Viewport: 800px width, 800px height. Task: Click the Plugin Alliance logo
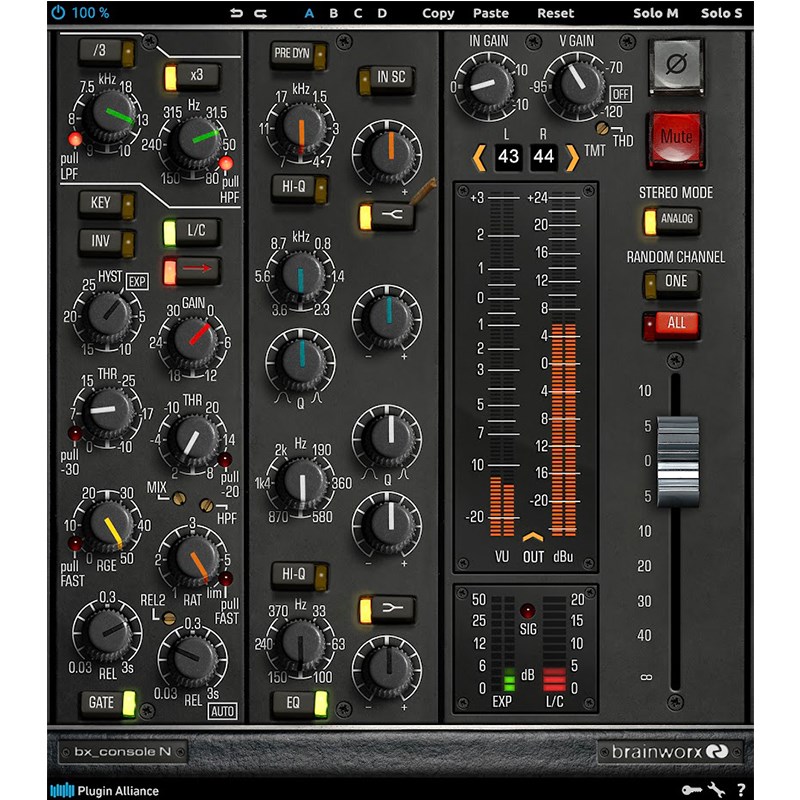coord(104,791)
